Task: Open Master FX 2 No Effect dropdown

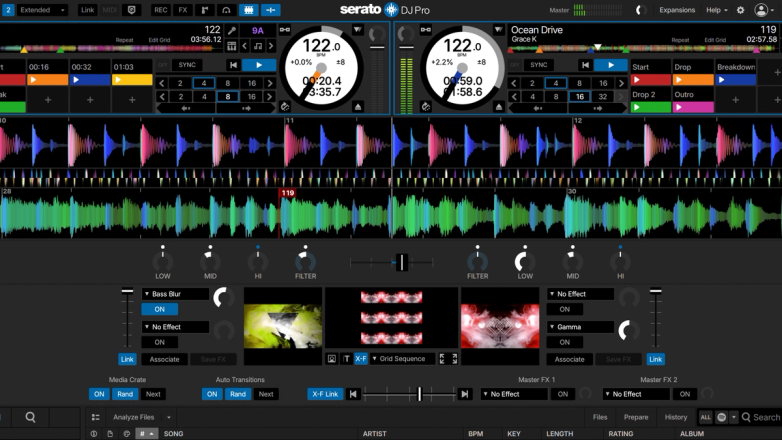Action: 636,394
